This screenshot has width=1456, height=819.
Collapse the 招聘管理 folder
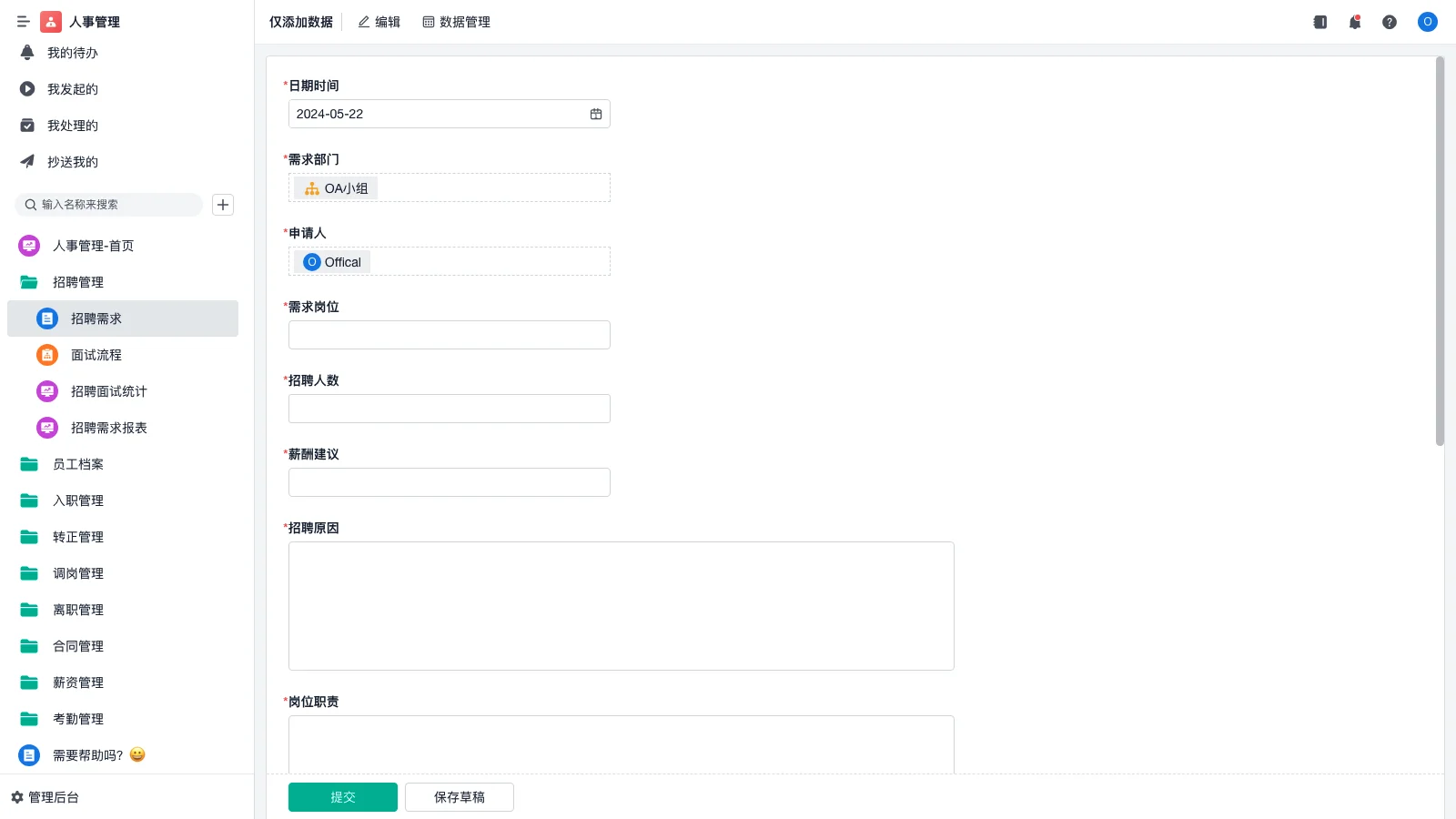pyautogui.click(x=78, y=282)
